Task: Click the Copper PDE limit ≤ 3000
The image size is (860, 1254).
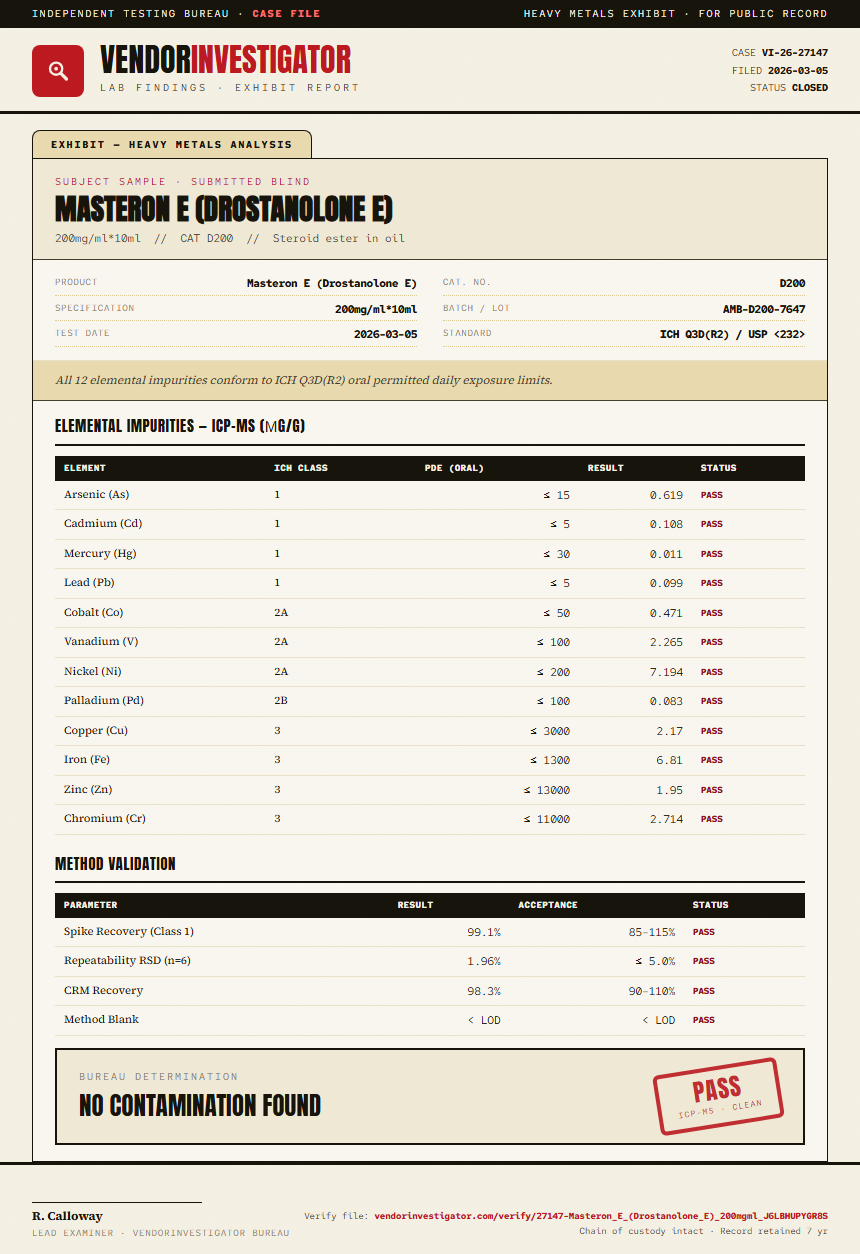Action: click(550, 731)
